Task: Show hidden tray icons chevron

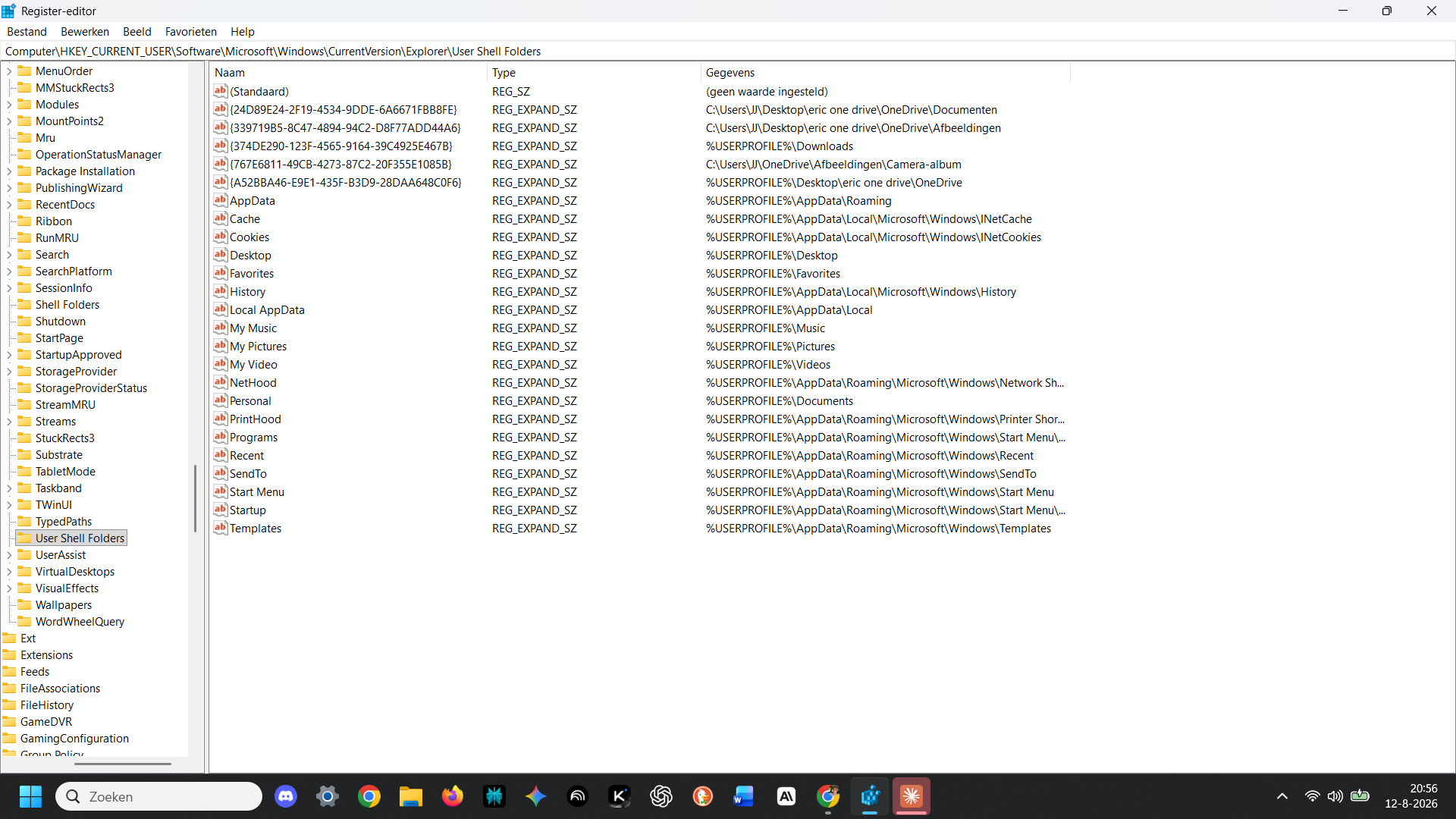Action: pyautogui.click(x=1282, y=796)
